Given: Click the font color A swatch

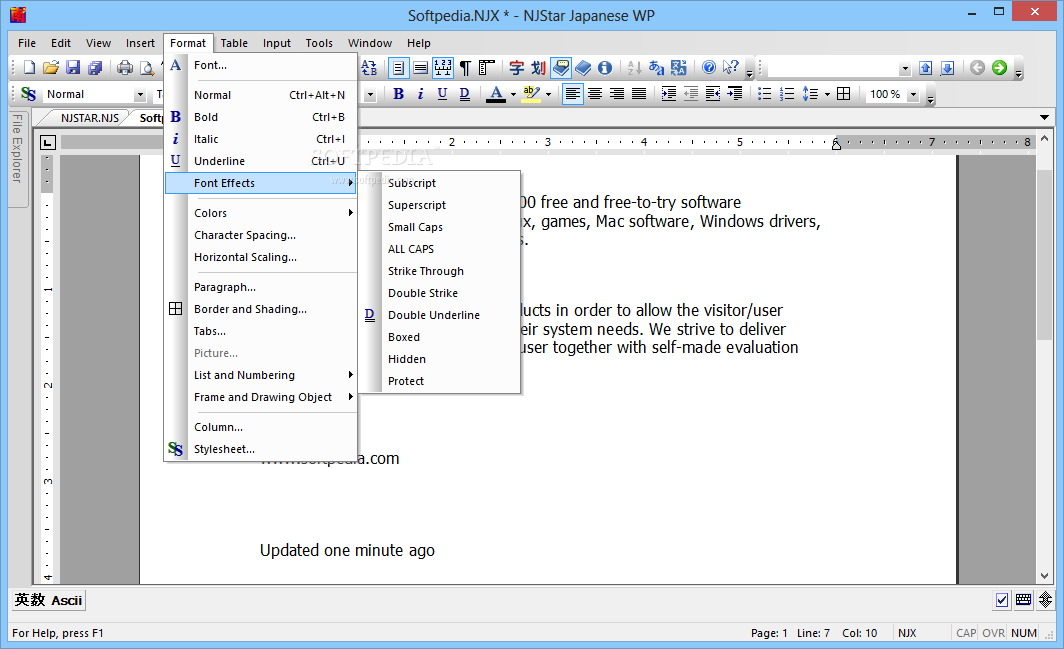Looking at the screenshot, I should click(497, 94).
